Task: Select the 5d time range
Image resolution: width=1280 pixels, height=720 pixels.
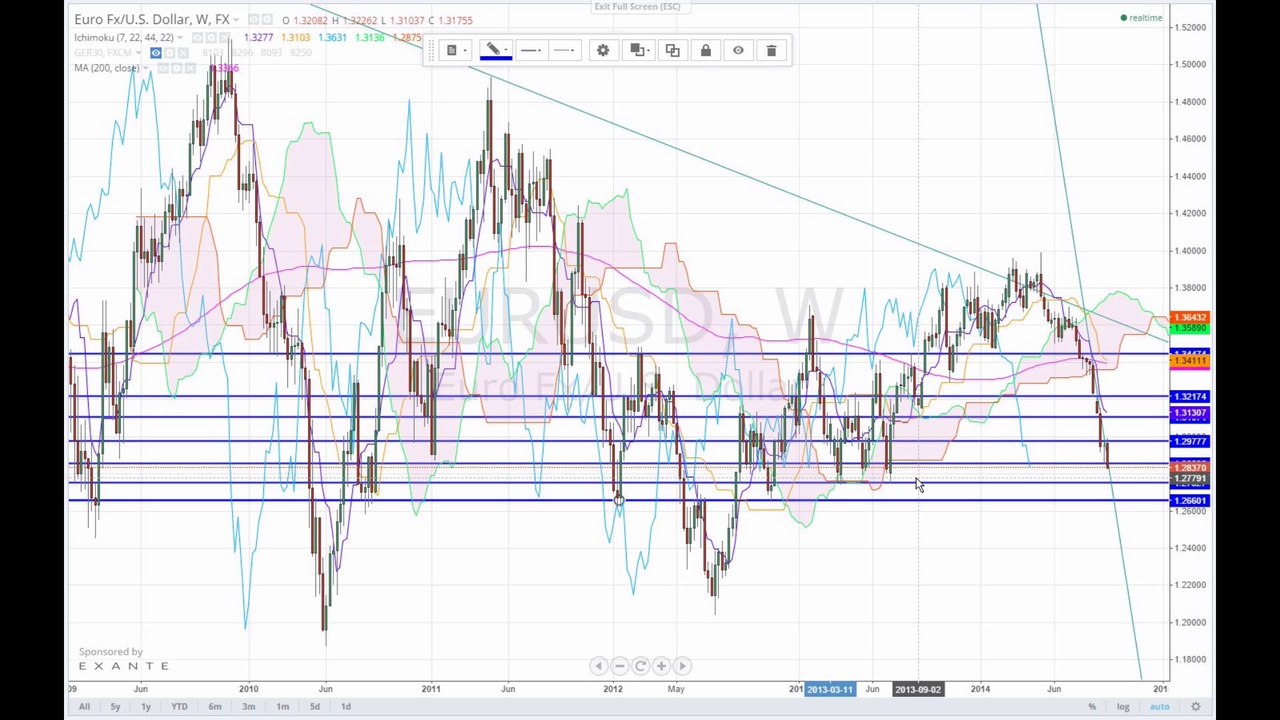Action: click(315, 707)
